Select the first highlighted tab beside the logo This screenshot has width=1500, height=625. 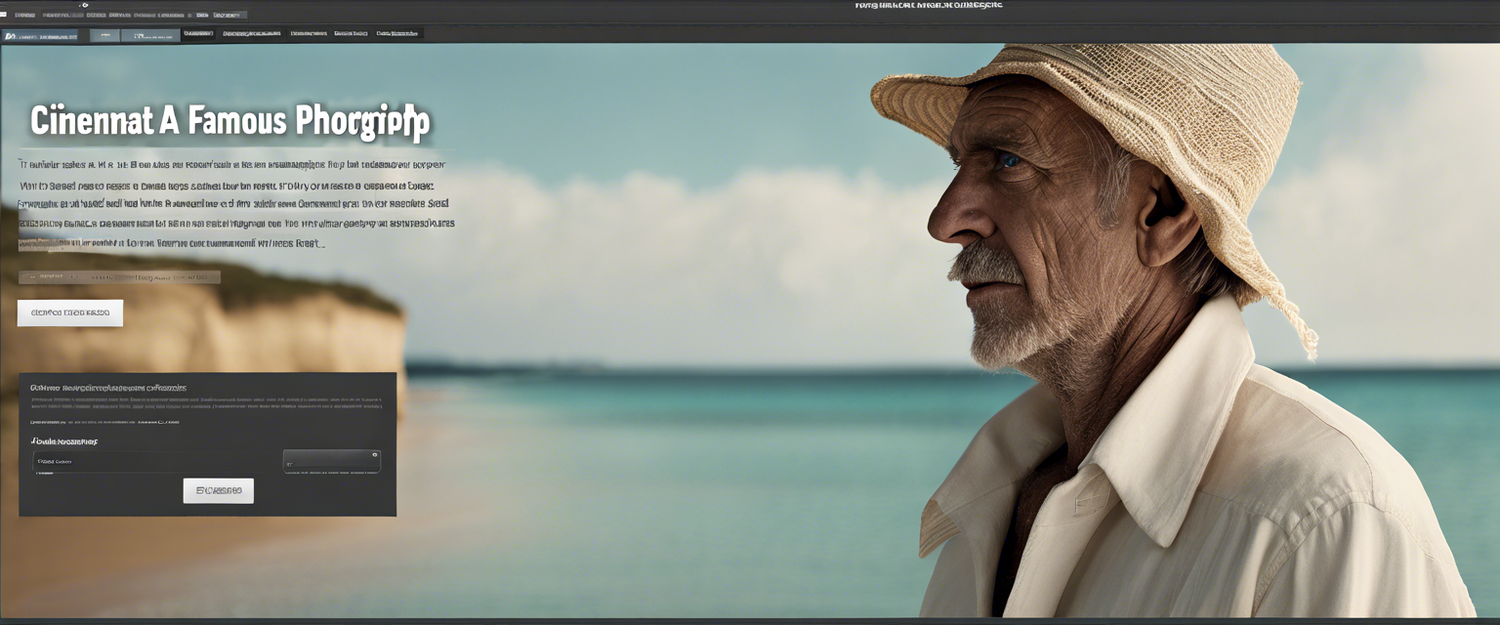104,35
